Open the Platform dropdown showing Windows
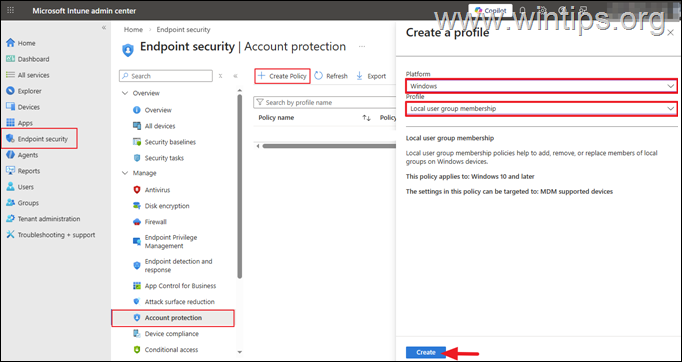 point(542,86)
